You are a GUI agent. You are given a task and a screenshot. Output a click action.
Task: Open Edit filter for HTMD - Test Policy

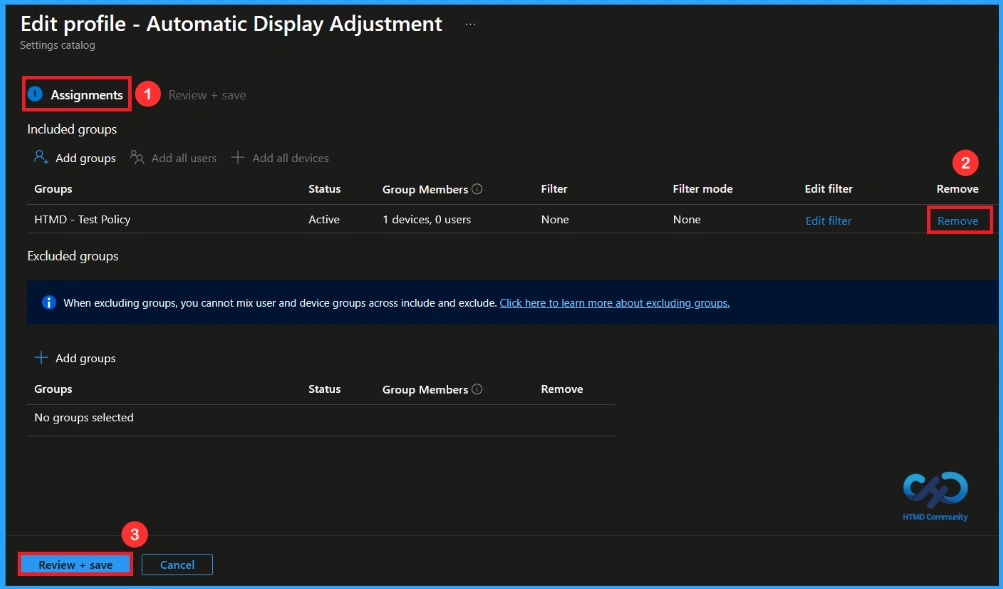[x=827, y=220]
